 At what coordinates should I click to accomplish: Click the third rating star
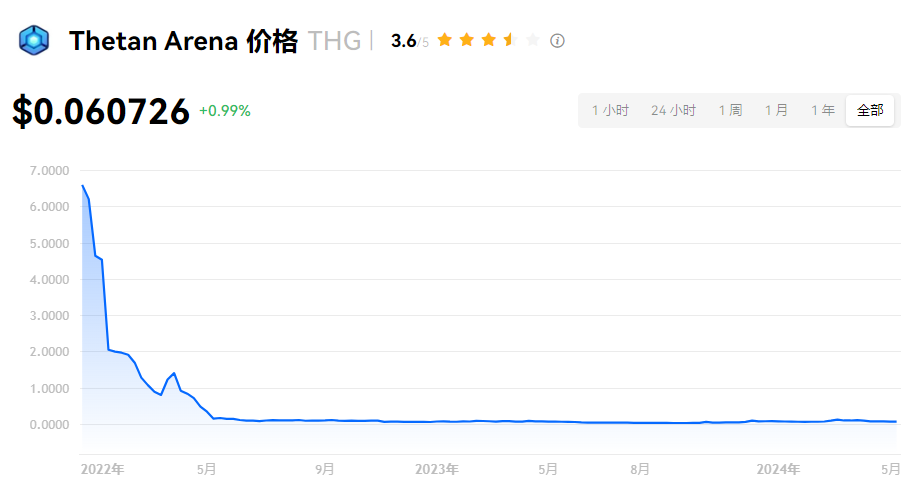489,40
